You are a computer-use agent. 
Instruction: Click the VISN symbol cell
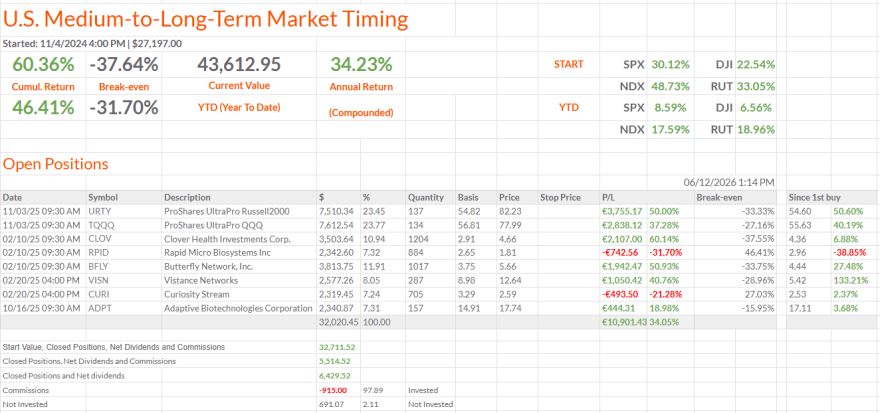pos(99,280)
